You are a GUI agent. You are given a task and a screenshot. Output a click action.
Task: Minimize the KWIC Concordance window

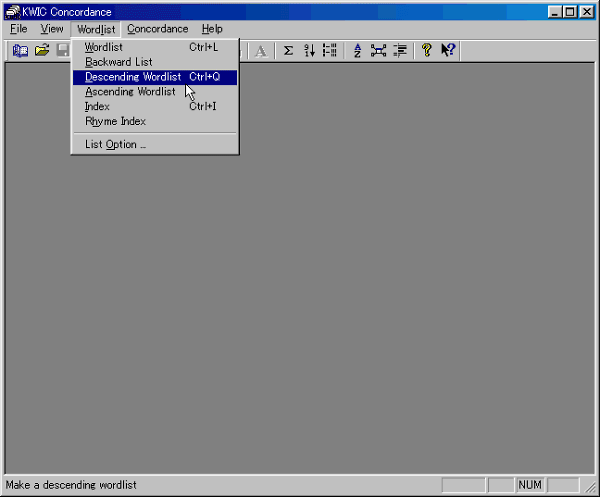(554, 12)
